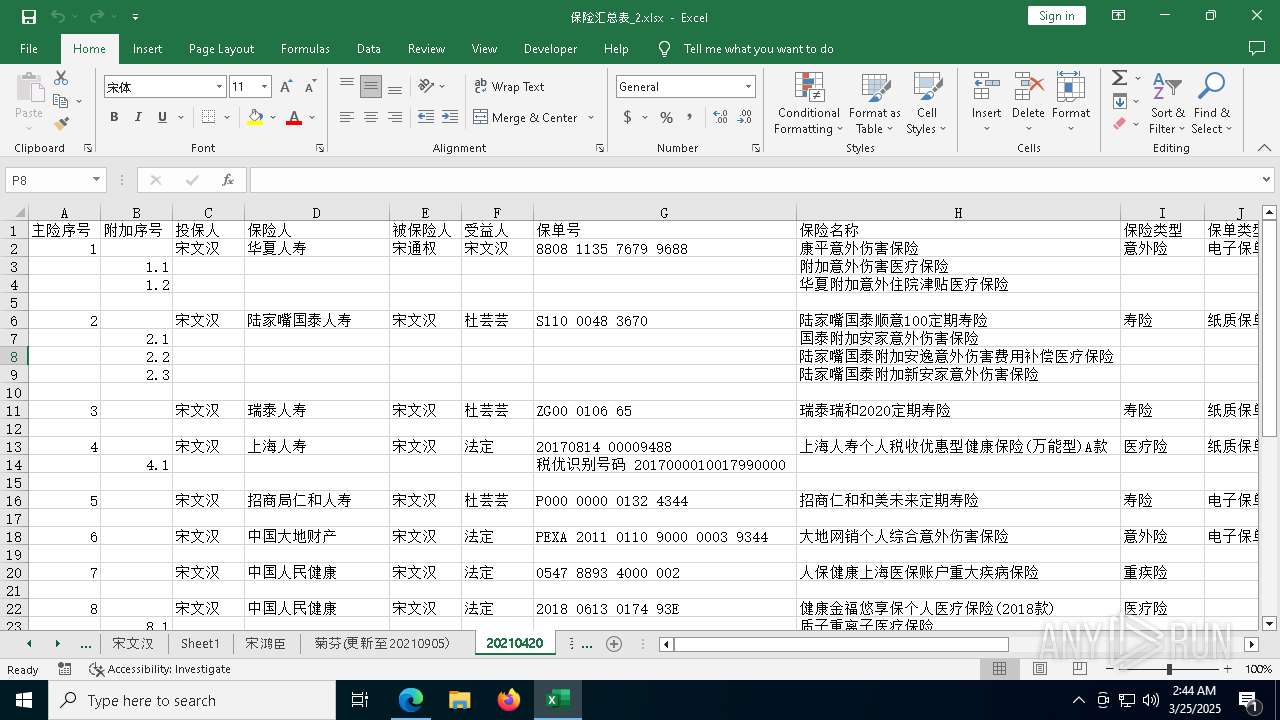This screenshot has height=720, width=1280.
Task: Open Sort & Filter dropdown
Action: (1166, 102)
